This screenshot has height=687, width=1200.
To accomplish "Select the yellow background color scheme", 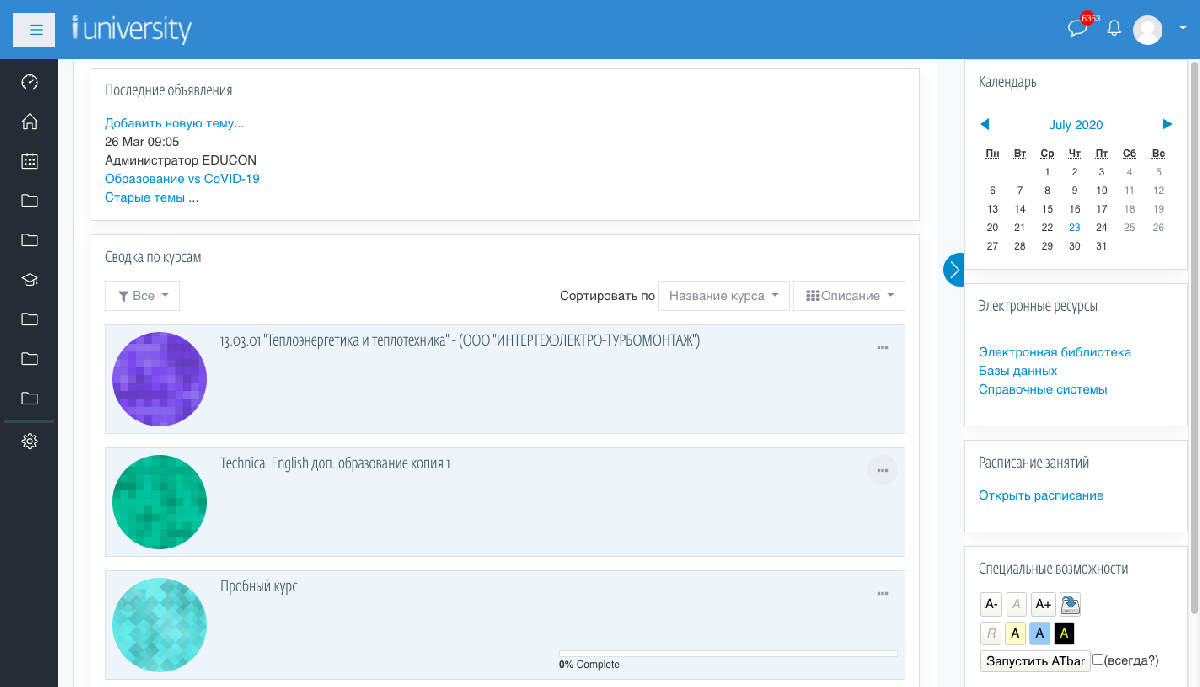I will [1015, 633].
